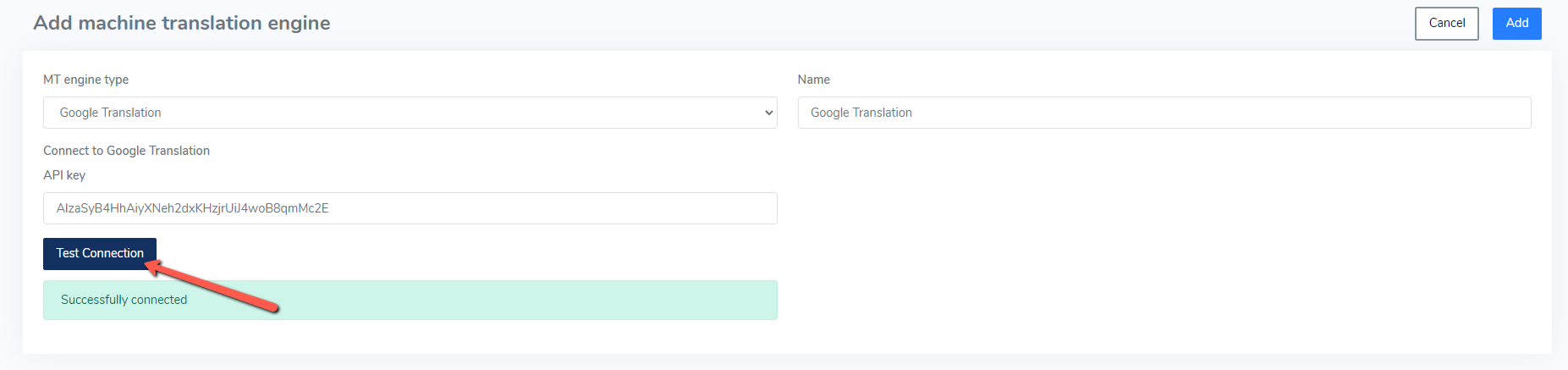Click the Cancel button
Screen dimensions: 1568x370
1446,24
